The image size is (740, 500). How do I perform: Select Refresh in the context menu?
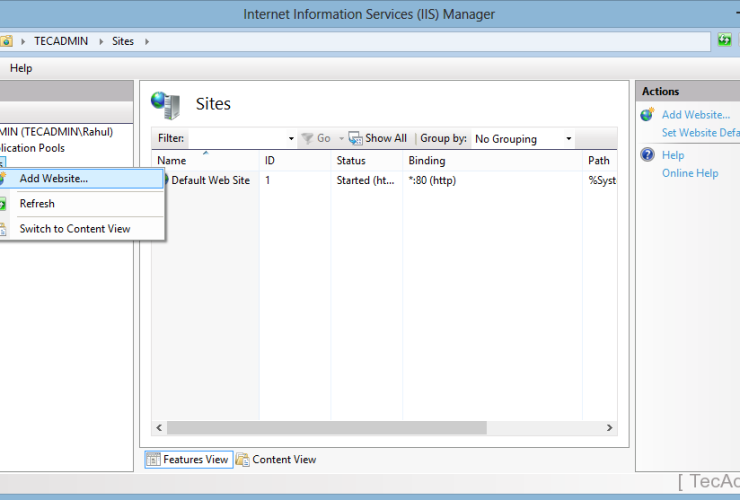tap(37, 204)
